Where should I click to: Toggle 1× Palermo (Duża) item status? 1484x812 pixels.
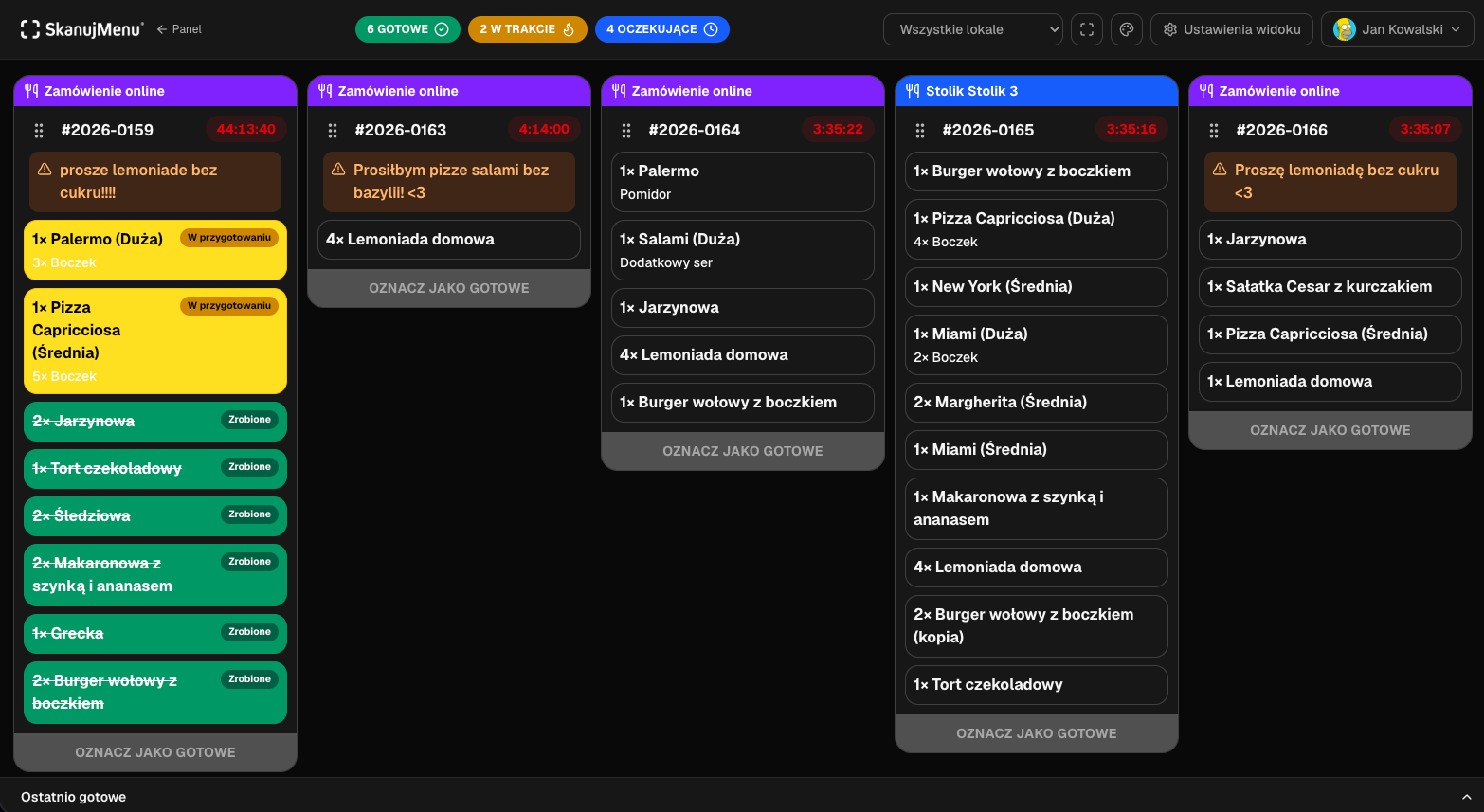(155, 250)
